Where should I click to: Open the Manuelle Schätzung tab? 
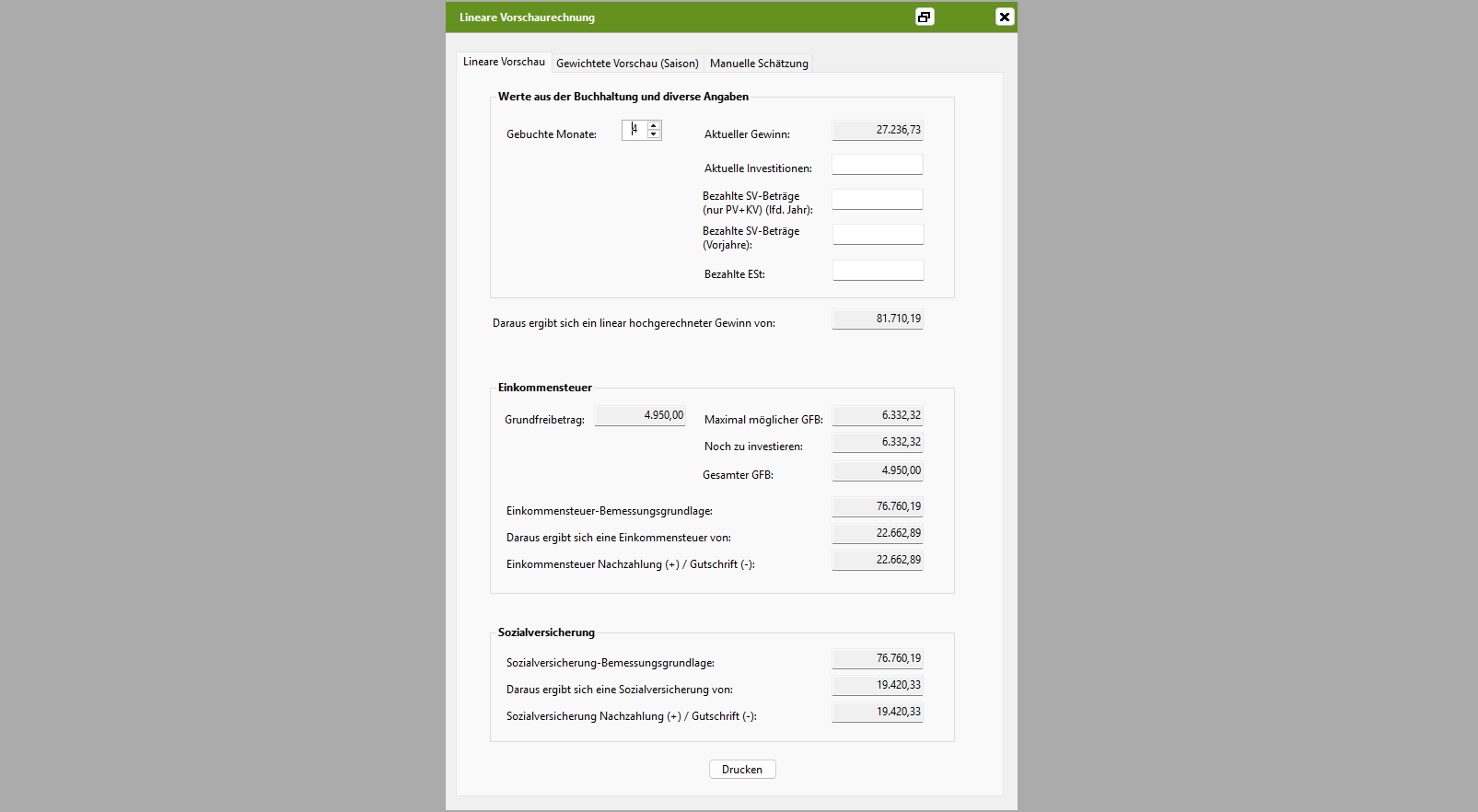click(759, 64)
